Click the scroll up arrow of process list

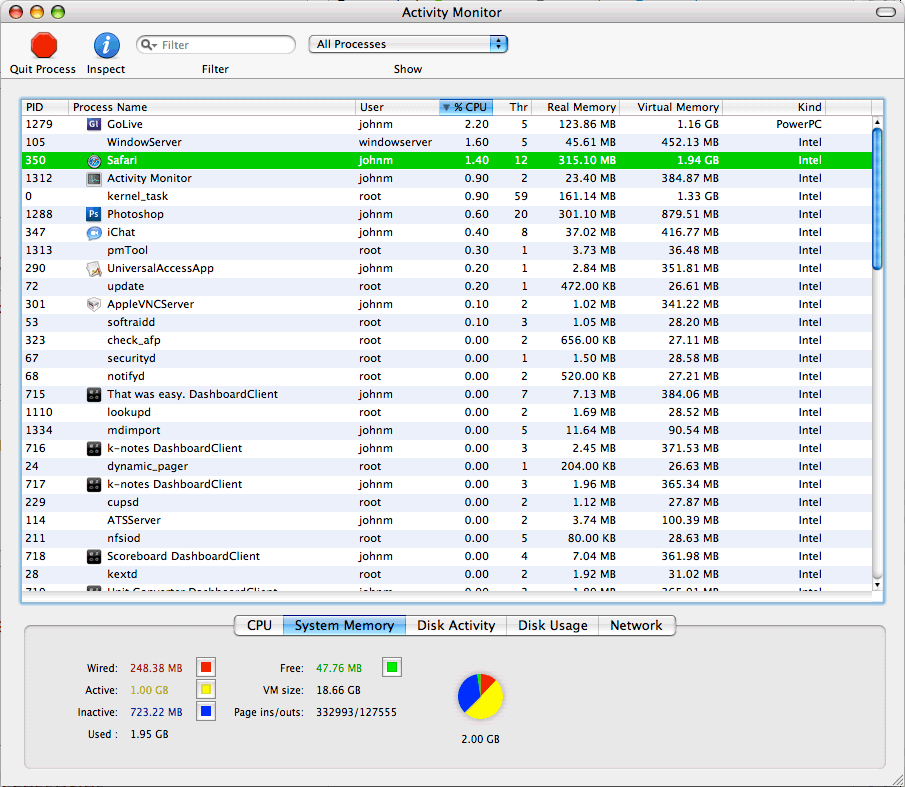(x=877, y=122)
